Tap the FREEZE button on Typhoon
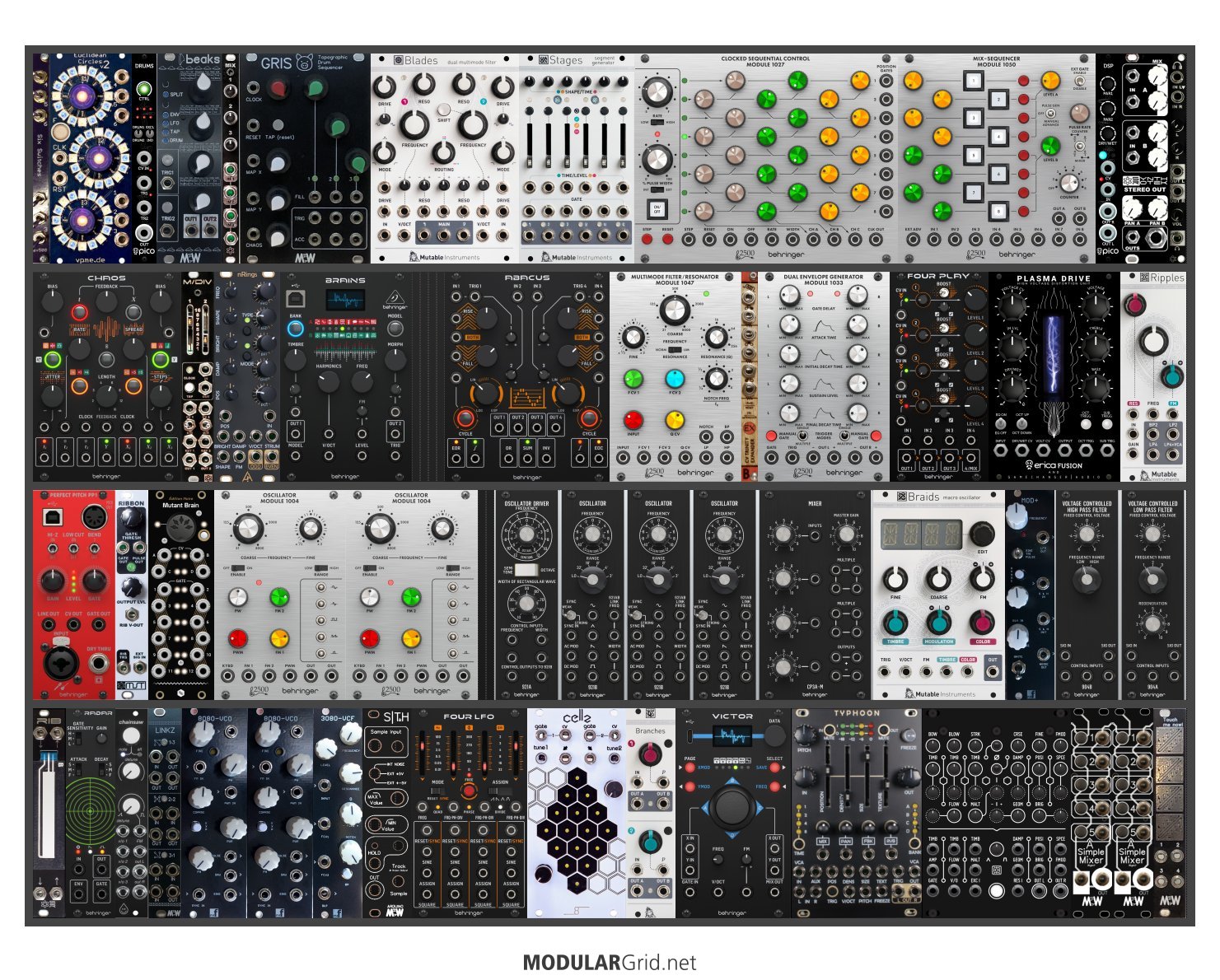Viewport: 1220px width, 980px height. [909, 735]
